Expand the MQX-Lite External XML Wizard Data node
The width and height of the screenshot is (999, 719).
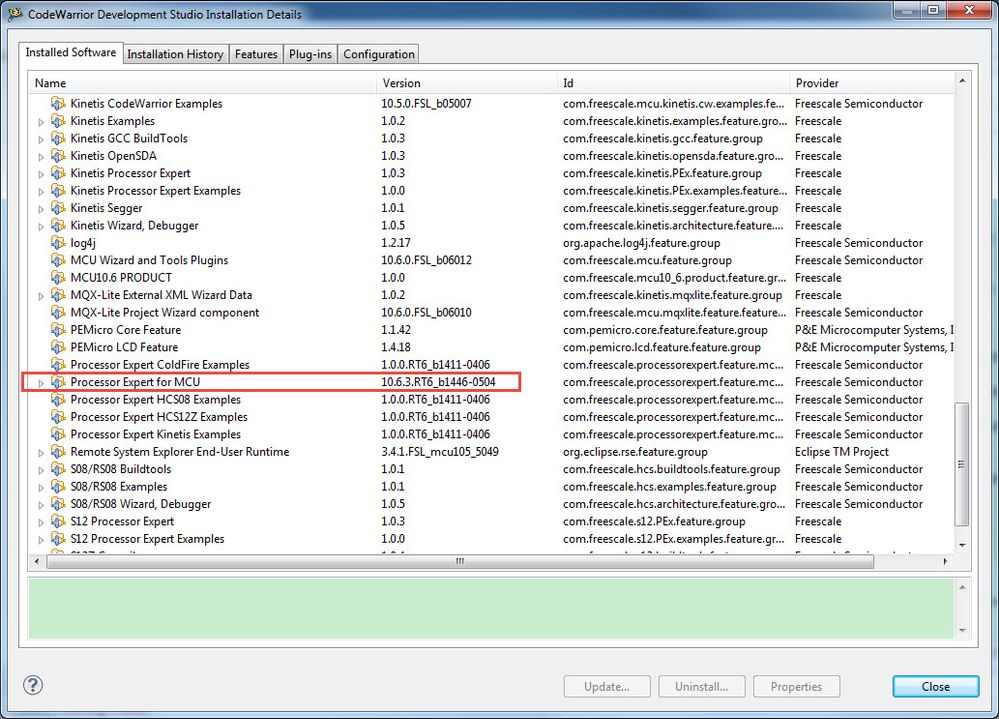pos(41,295)
